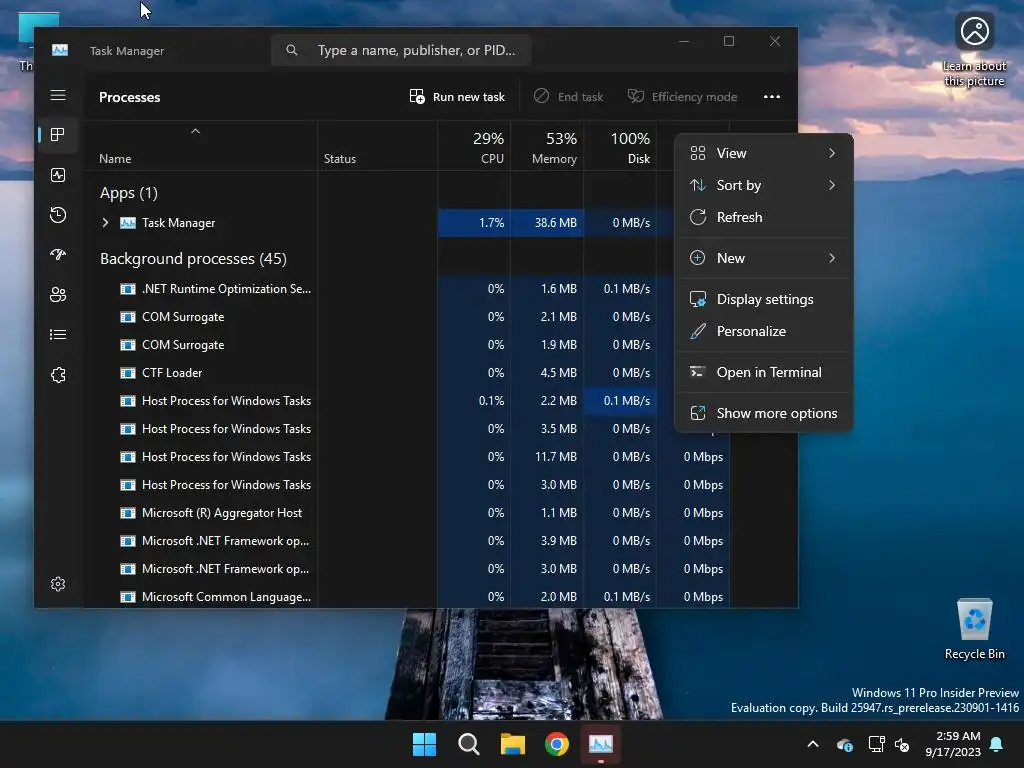Select the Processes page icon in sidebar

point(58,135)
